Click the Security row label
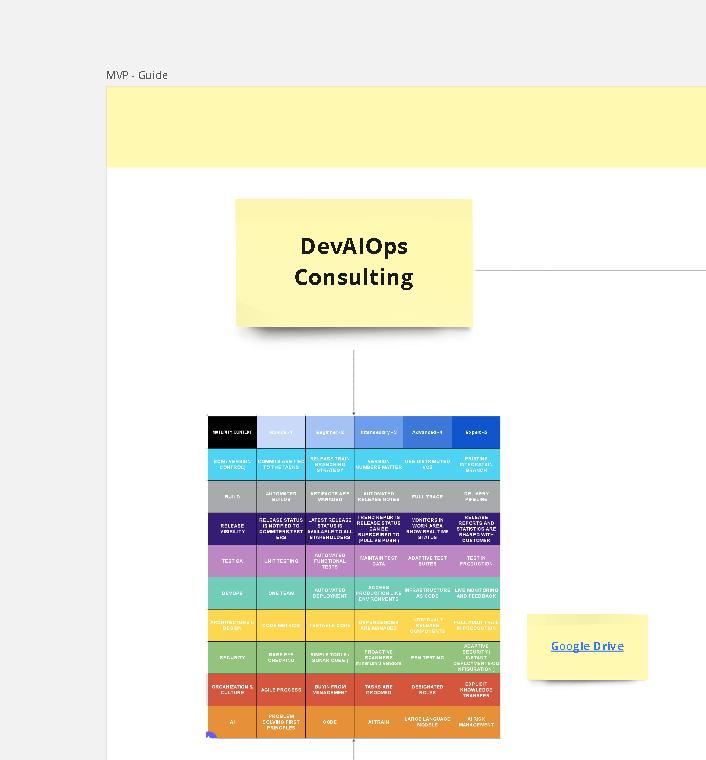Image resolution: width=706 pixels, height=760 pixels. (232, 658)
